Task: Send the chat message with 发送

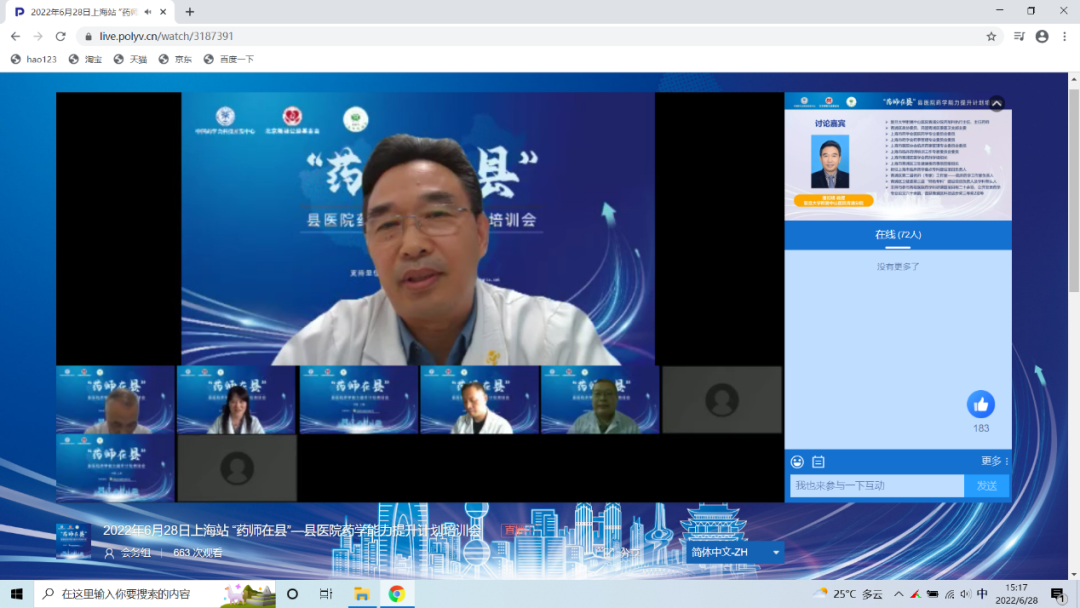Action: (987, 485)
